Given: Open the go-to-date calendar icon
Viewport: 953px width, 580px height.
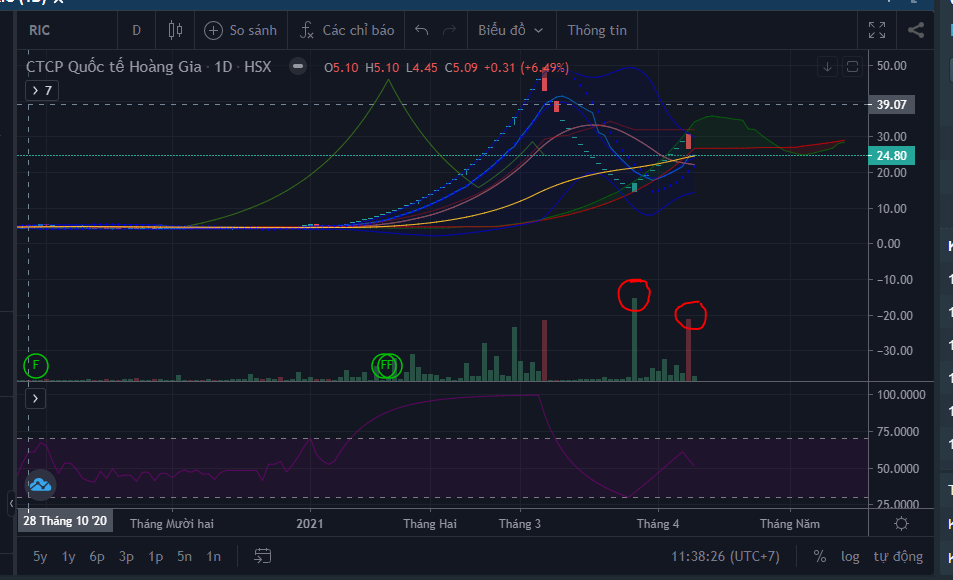Looking at the screenshot, I should [x=263, y=556].
